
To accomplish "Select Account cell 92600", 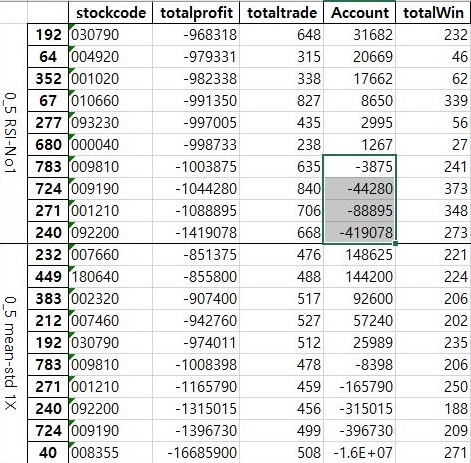I will tap(359, 299).
